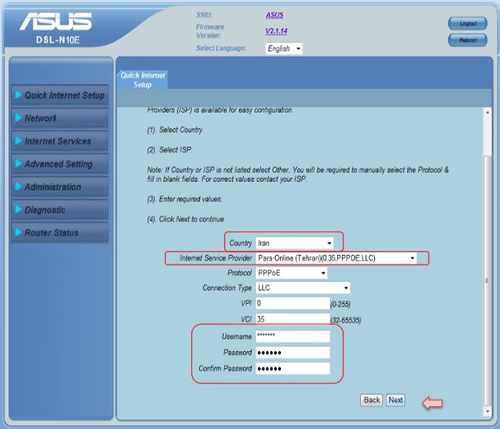Click the VCI input field
This screenshot has width=500, height=429.
(293, 319)
